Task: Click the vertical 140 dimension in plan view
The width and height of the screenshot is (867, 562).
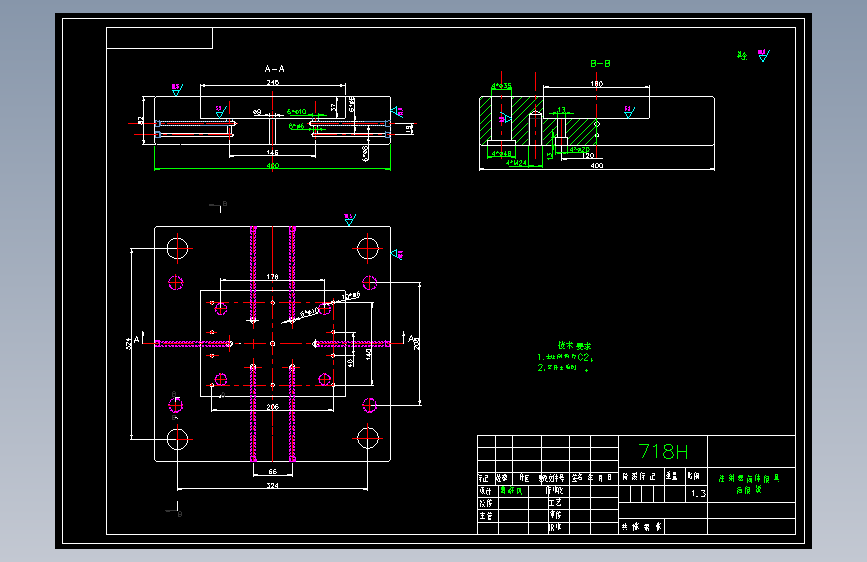Action: pos(368,353)
